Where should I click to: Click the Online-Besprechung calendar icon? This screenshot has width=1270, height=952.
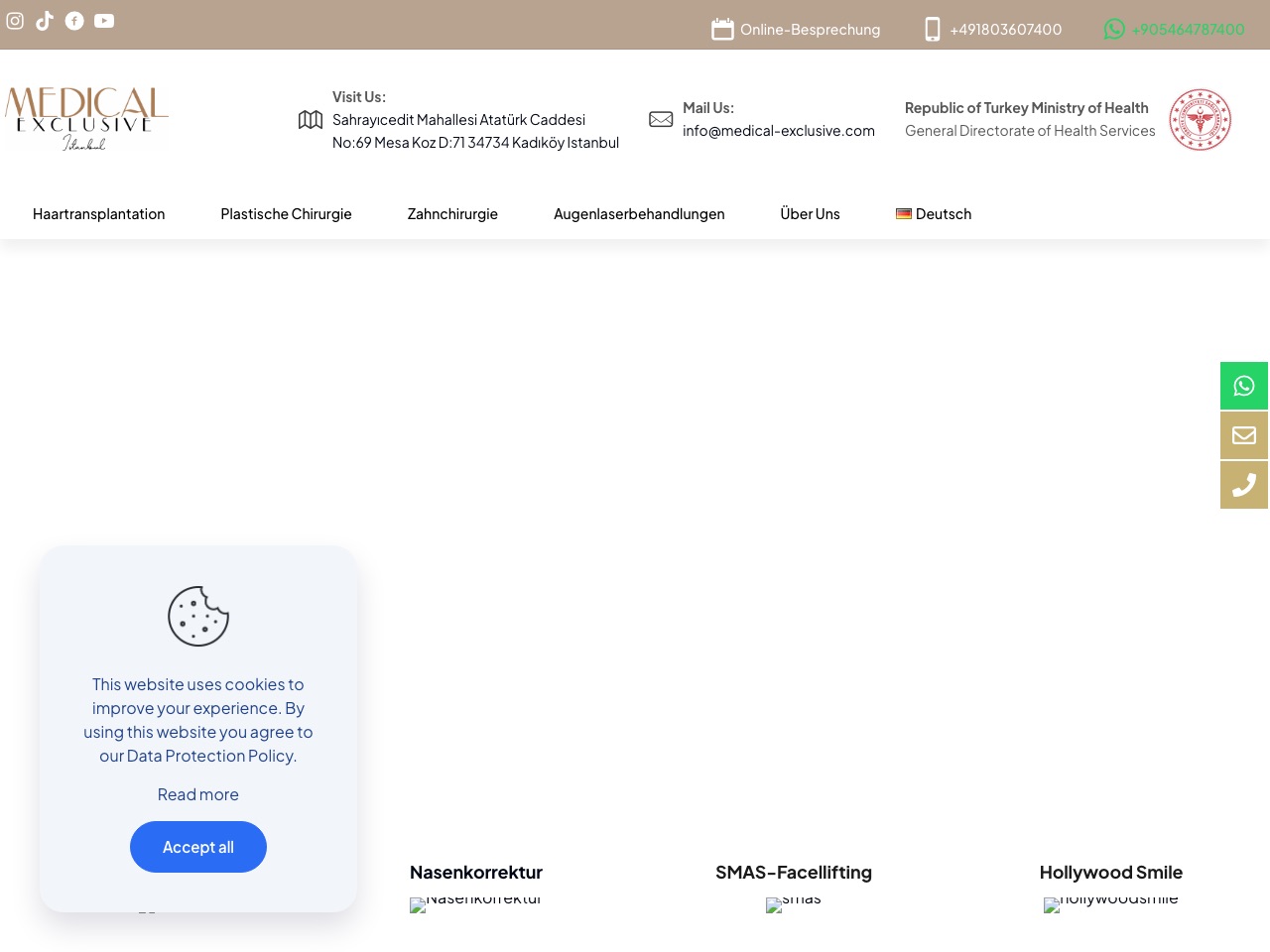pyautogui.click(x=722, y=30)
